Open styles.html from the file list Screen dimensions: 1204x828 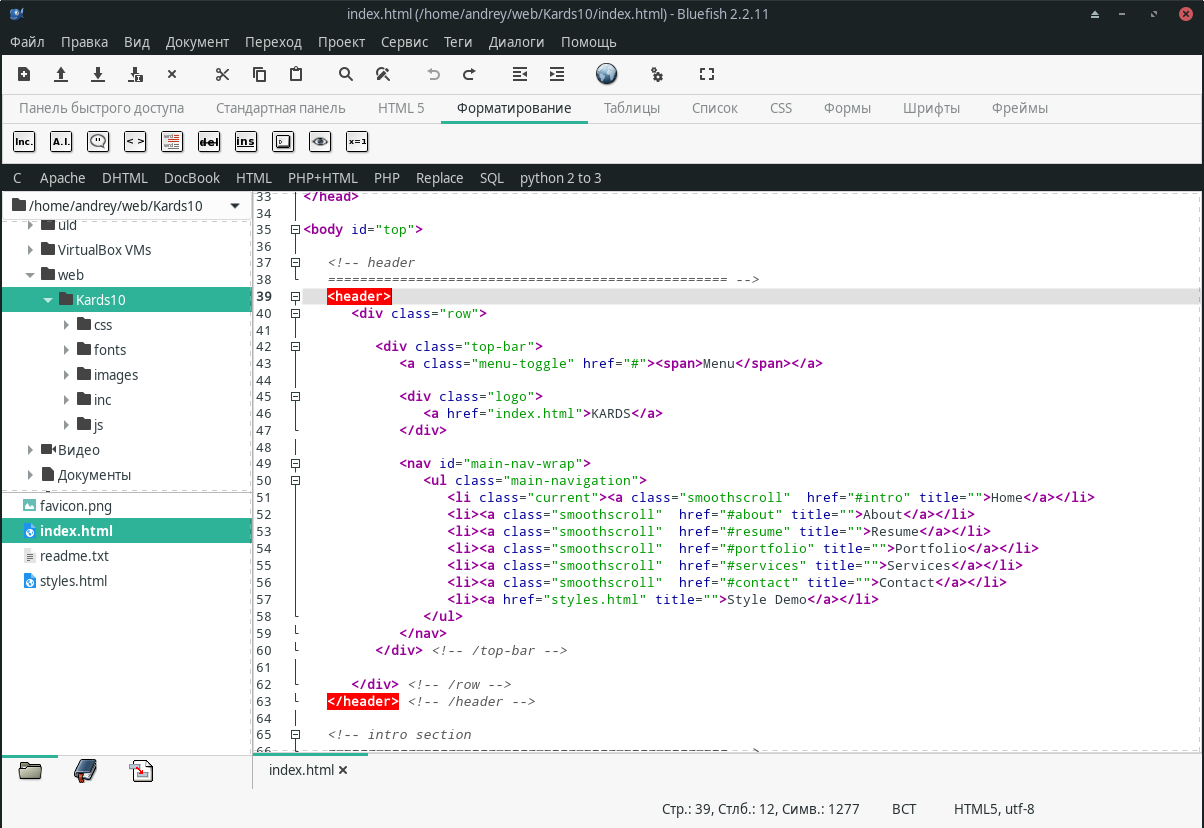click(73, 581)
